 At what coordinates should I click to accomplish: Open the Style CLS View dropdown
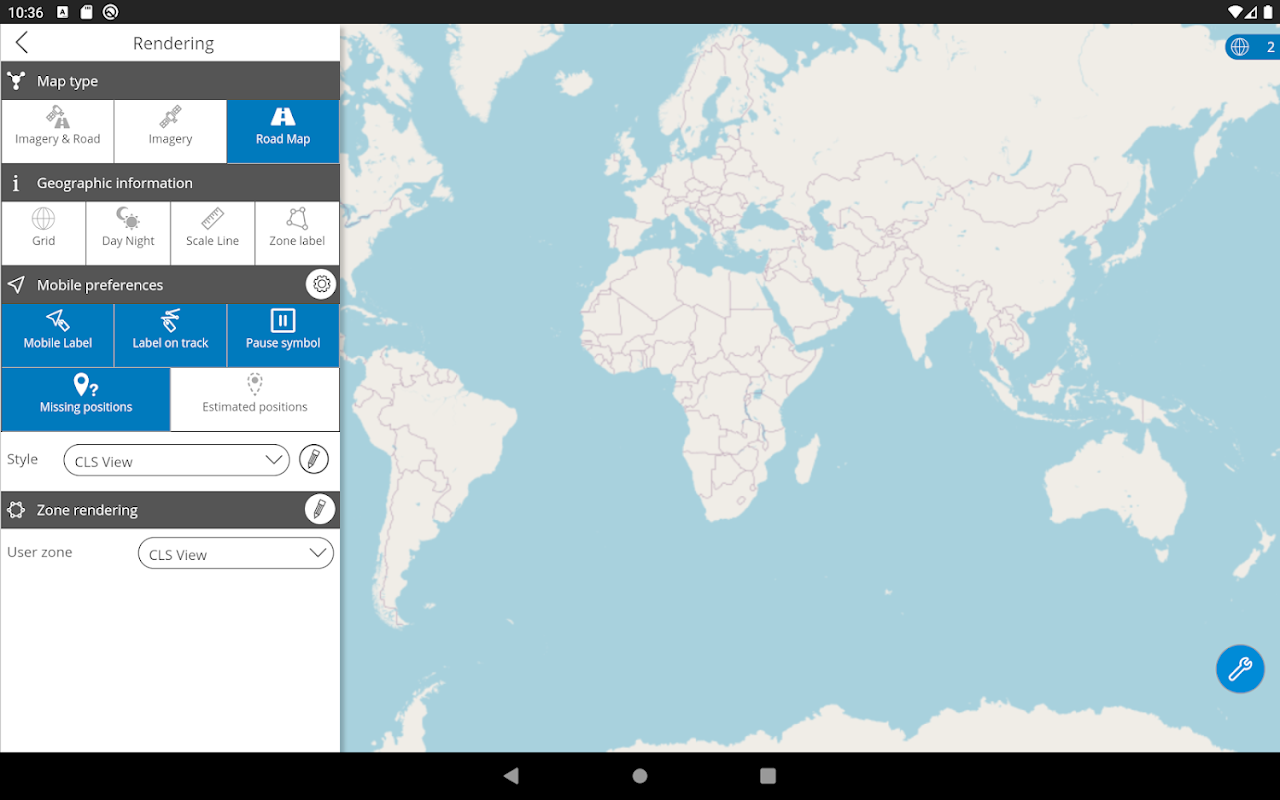pos(176,460)
